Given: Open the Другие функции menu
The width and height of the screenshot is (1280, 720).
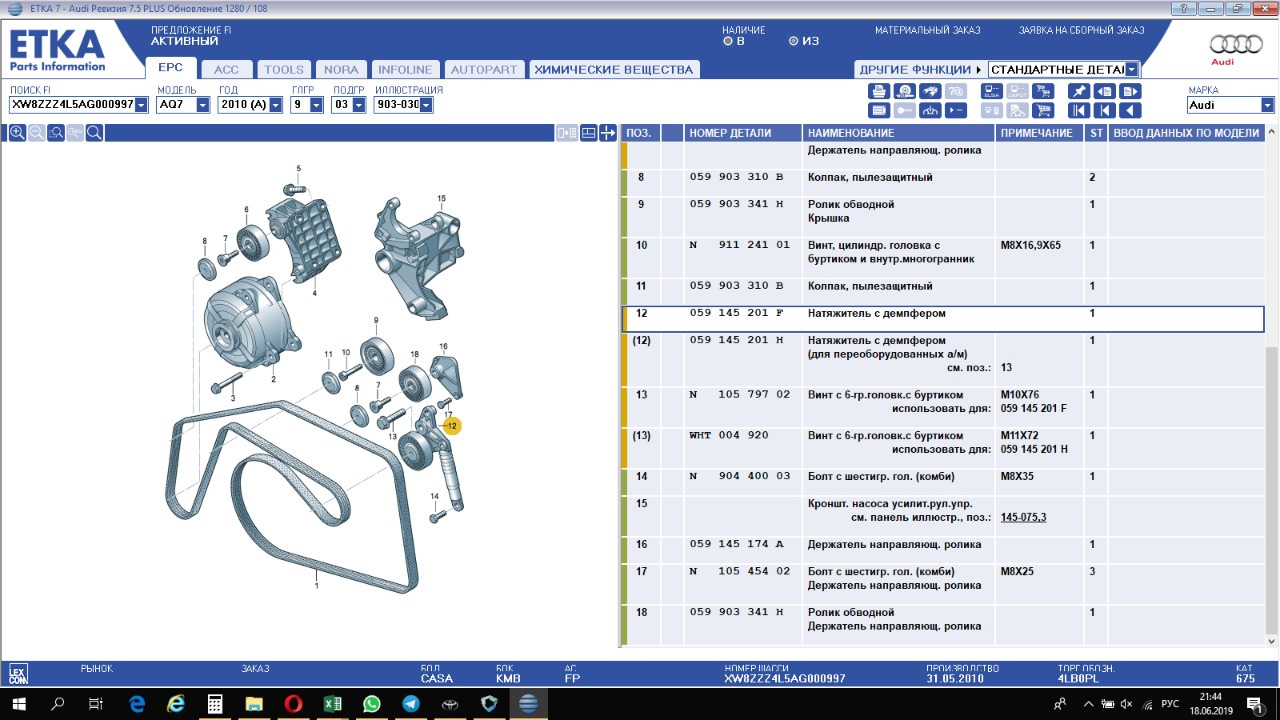Looking at the screenshot, I should tap(920, 70).
